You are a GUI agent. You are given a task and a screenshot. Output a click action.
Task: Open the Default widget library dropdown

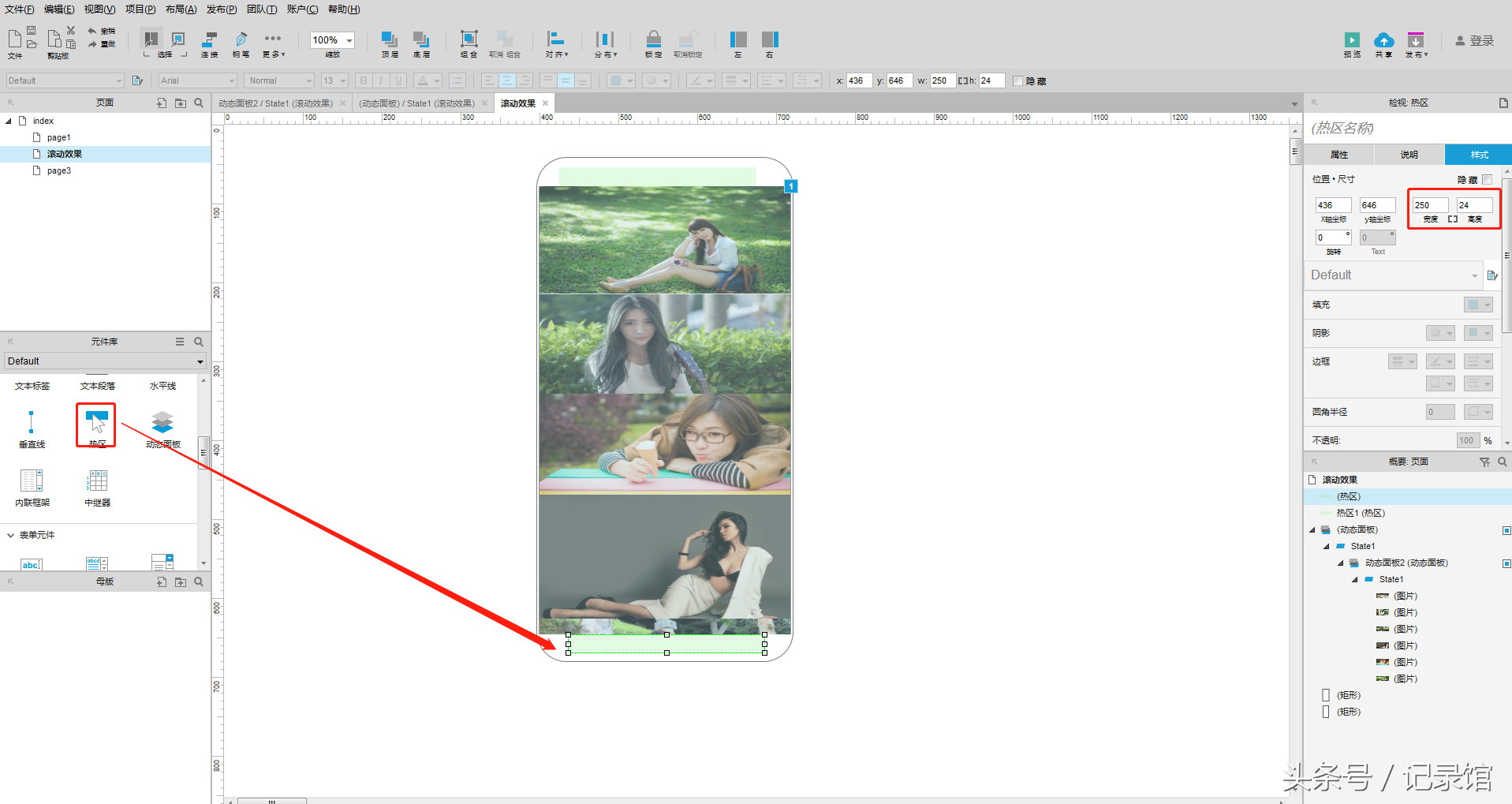(105, 361)
